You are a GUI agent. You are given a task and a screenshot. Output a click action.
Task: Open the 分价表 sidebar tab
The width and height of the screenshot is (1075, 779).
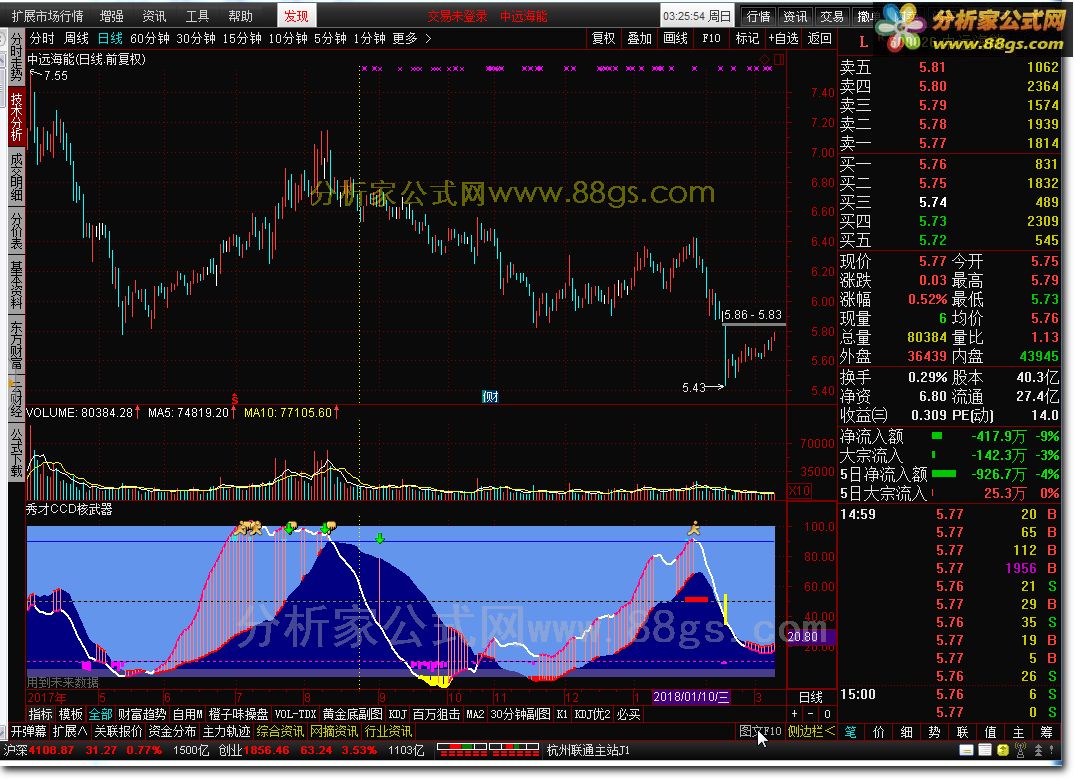16,231
